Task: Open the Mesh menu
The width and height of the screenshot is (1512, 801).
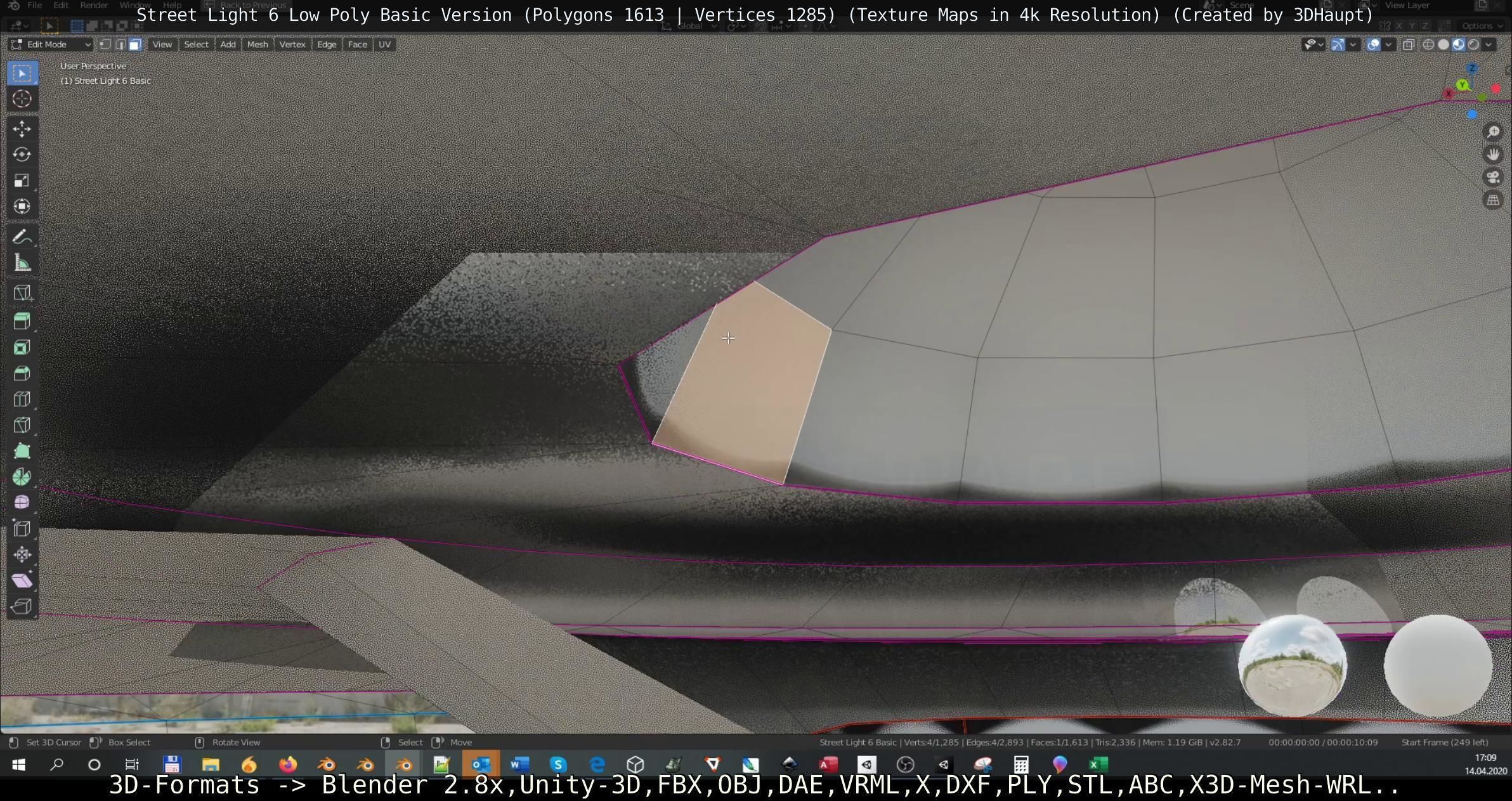Action: tap(257, 44)
